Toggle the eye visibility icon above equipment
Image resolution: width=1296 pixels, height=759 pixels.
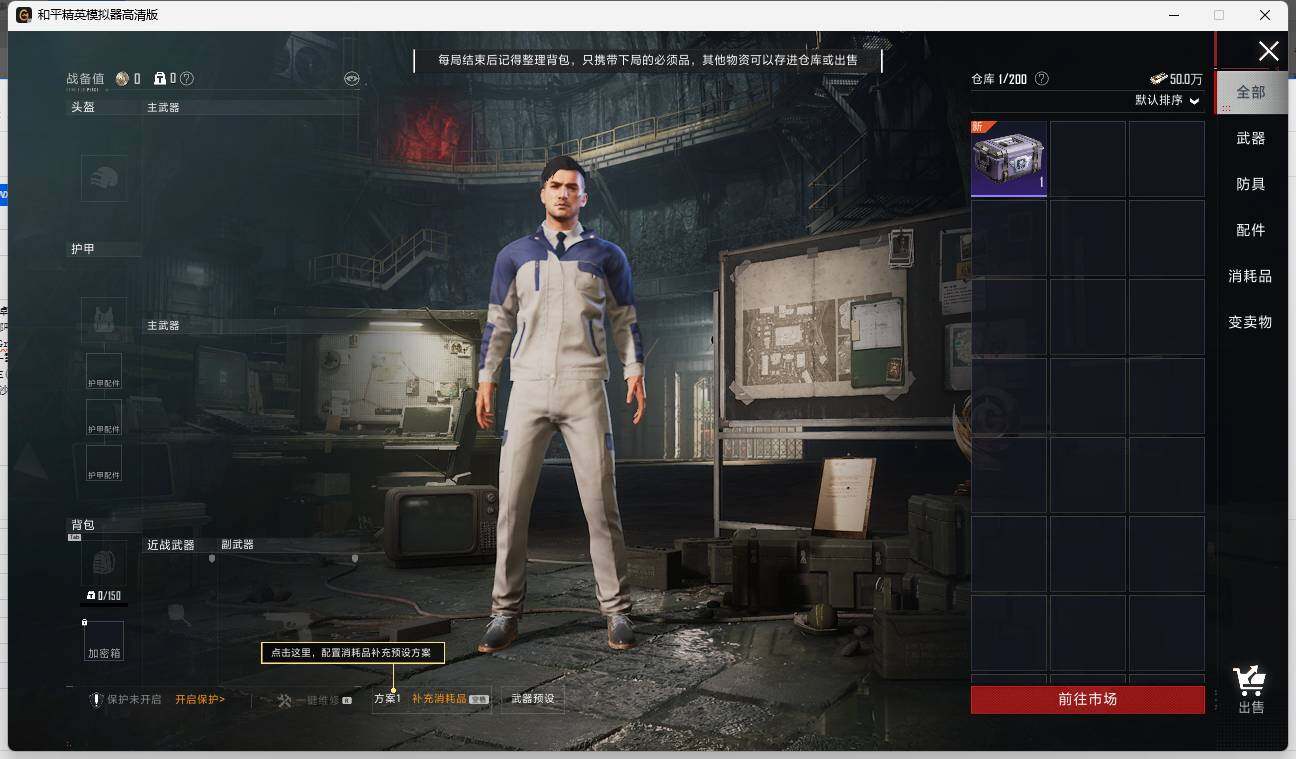pos(351,78)
